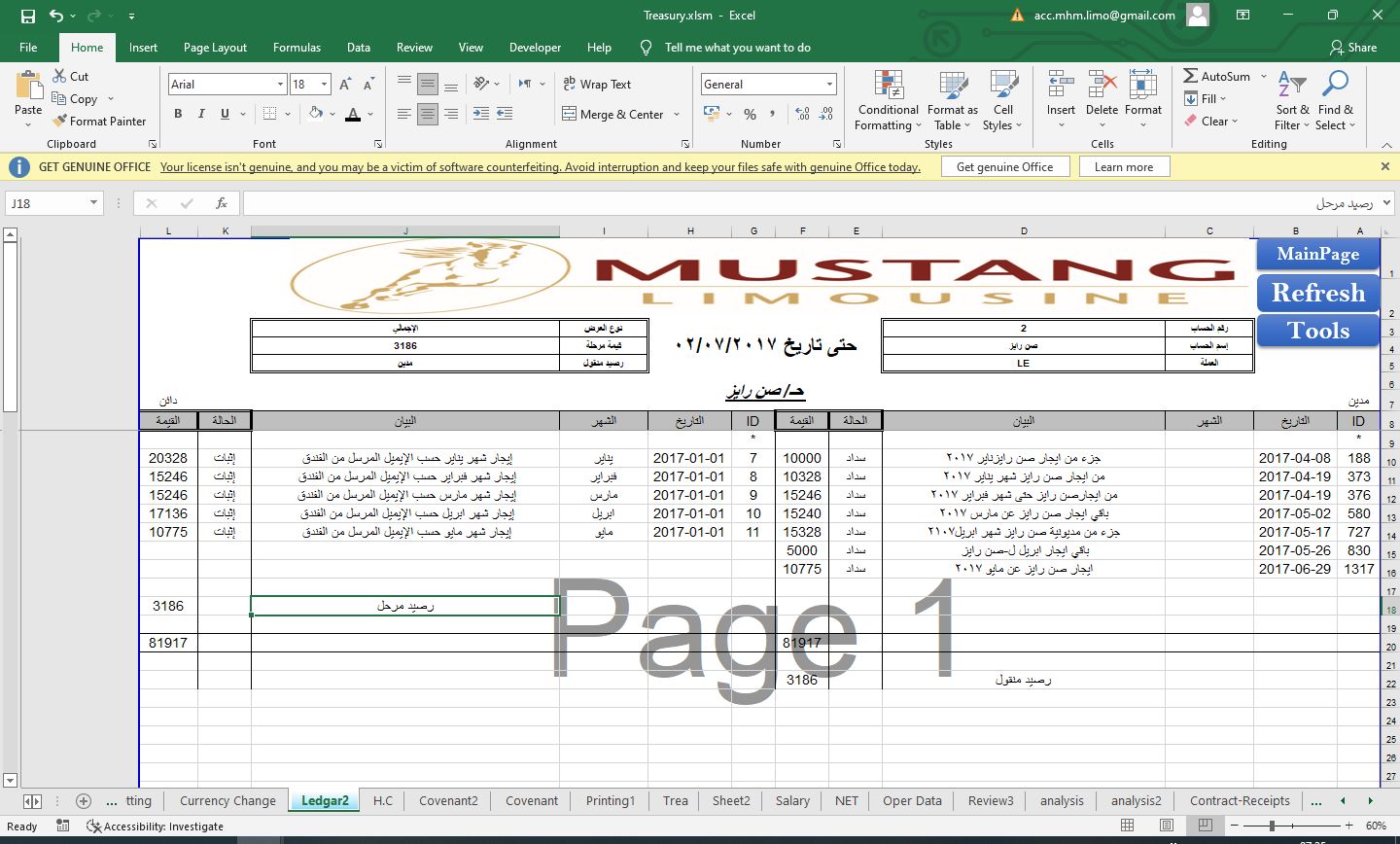1400x844 pixels.
Task: Click the Save icon in title bar
Action: point(27,16)
